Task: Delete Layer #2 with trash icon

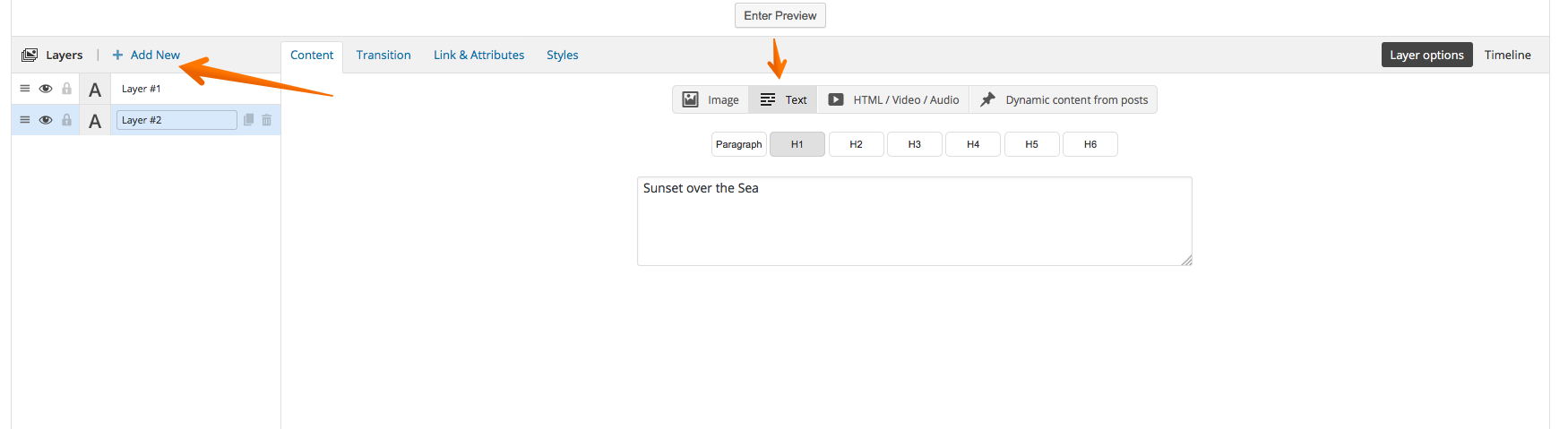Action: 267,120
